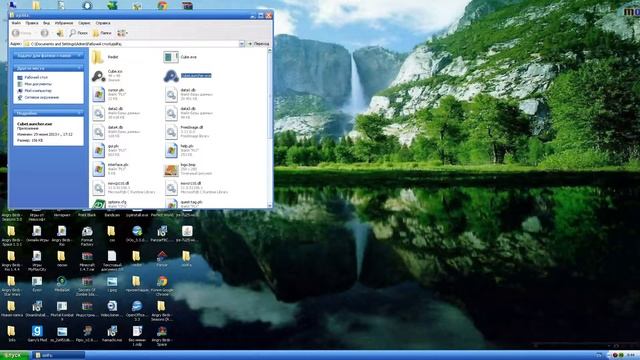The width and height of the screenshot is (640, 360).
Task: Select the Cube.ico icon file
Action: click(98, 76)
